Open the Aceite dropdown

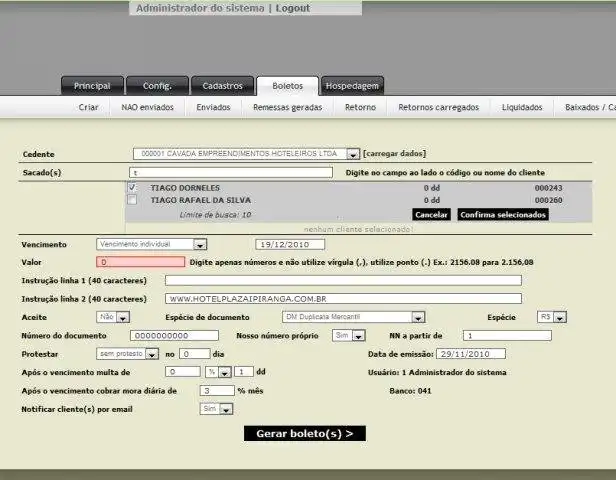coord(113,317)
